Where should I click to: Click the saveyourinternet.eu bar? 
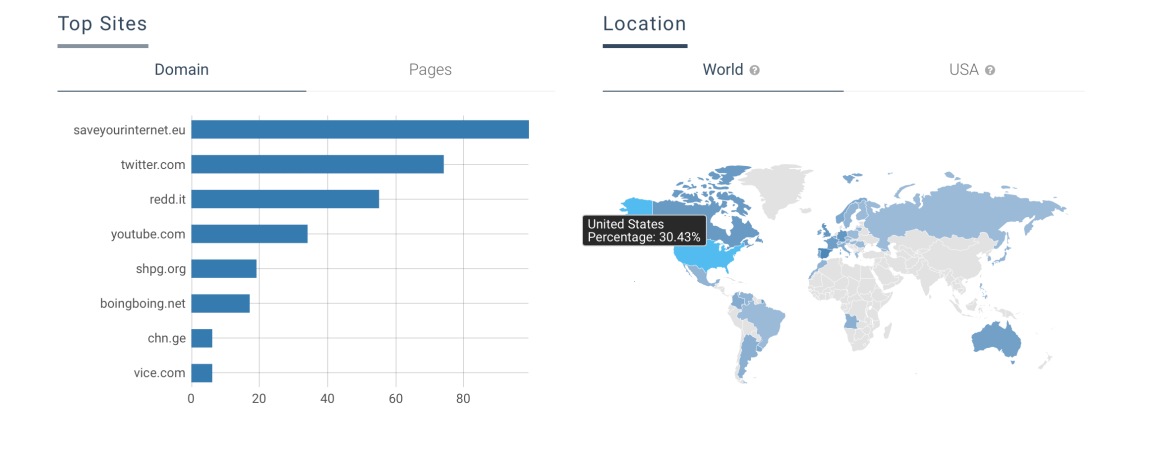pyautogui.click(x=359, y=129)
